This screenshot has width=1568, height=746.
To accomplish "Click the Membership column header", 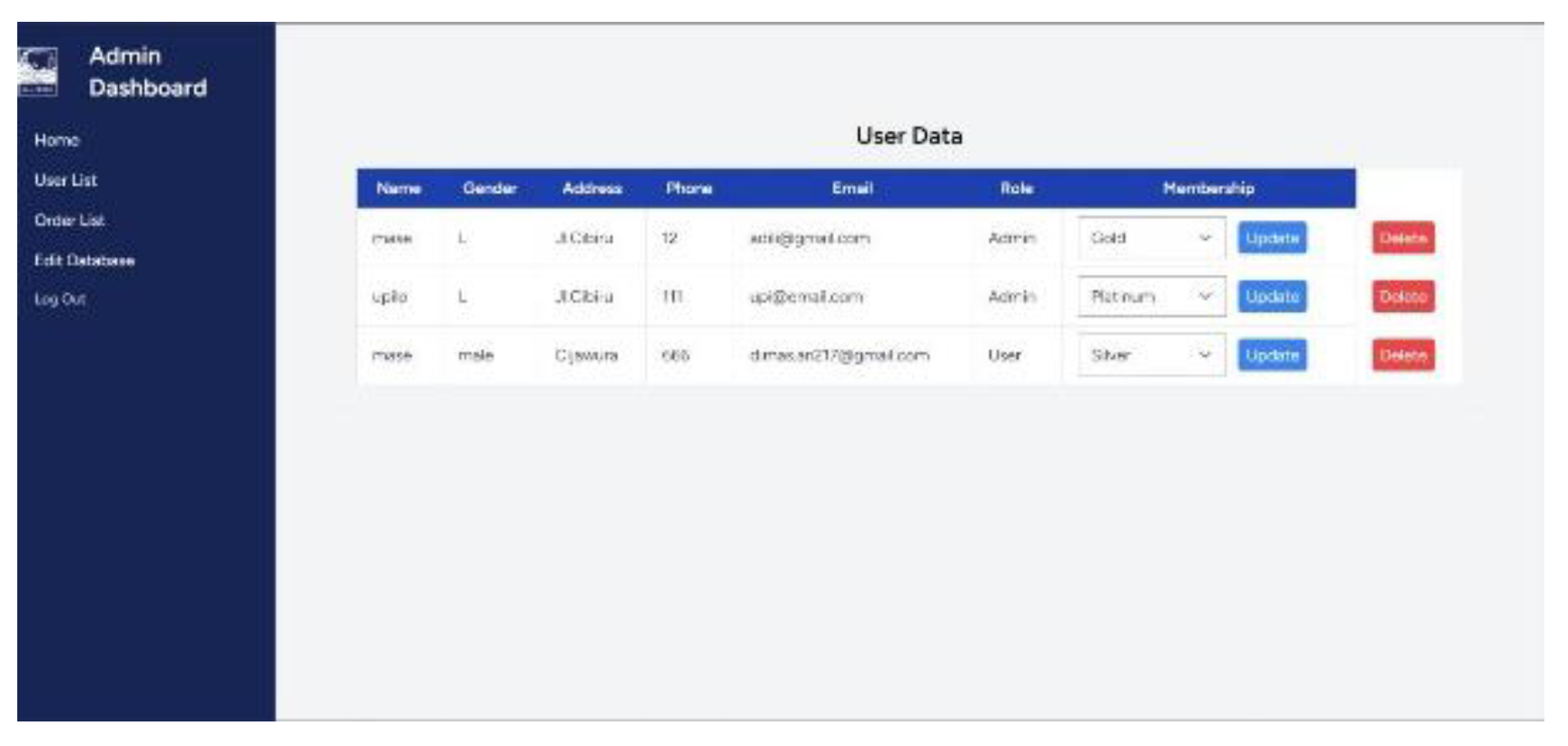I will coord(1208,188).
